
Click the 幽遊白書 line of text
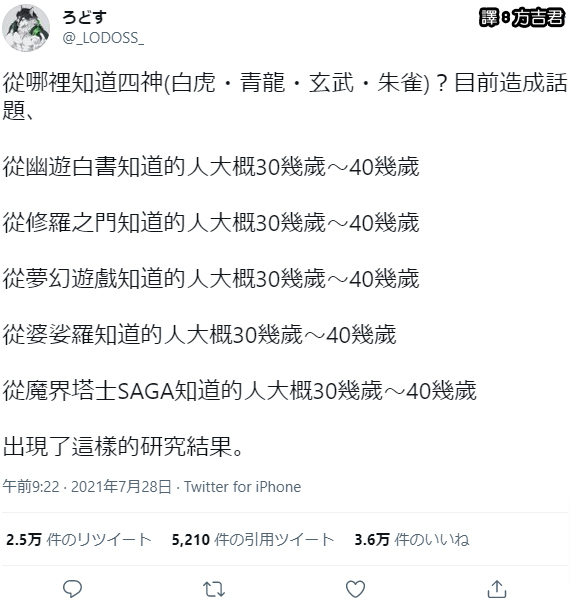pyautogui.click(x=211, y=167)
